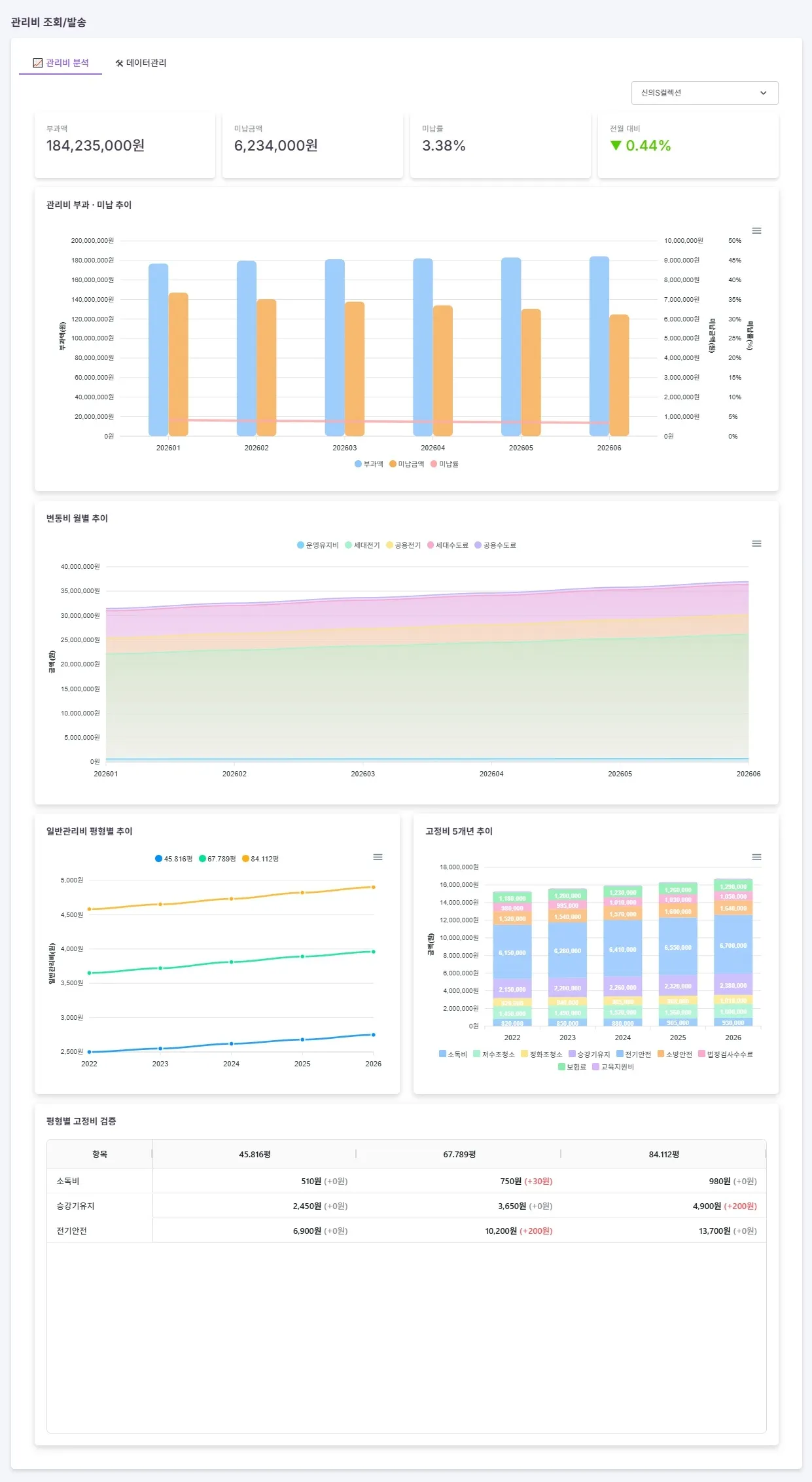Screen dimensions: 812x1482
Task: Open the 관리비 분석 tab
Action: click(61, 63)
